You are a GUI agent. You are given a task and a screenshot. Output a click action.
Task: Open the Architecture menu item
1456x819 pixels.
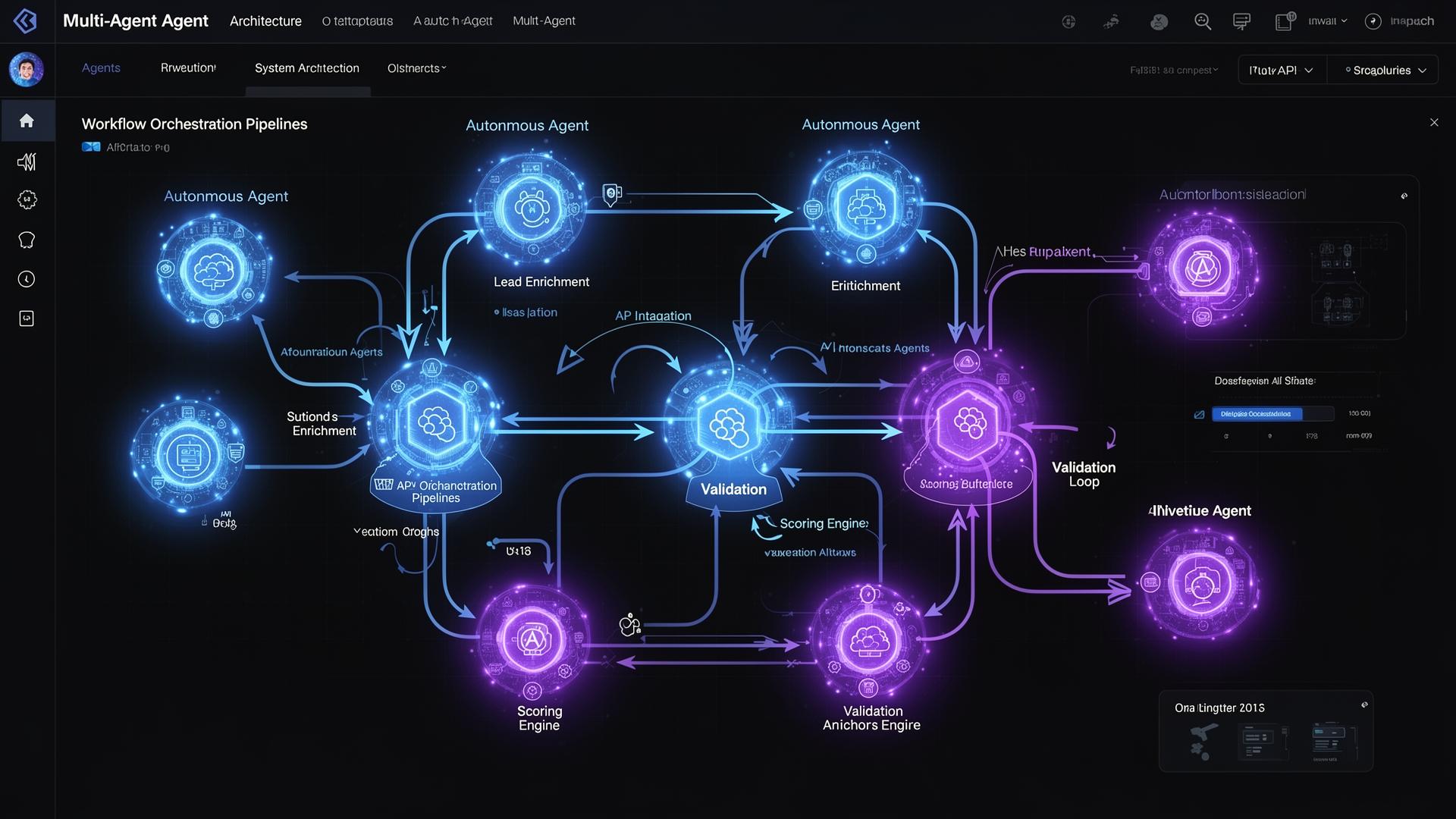265,21
